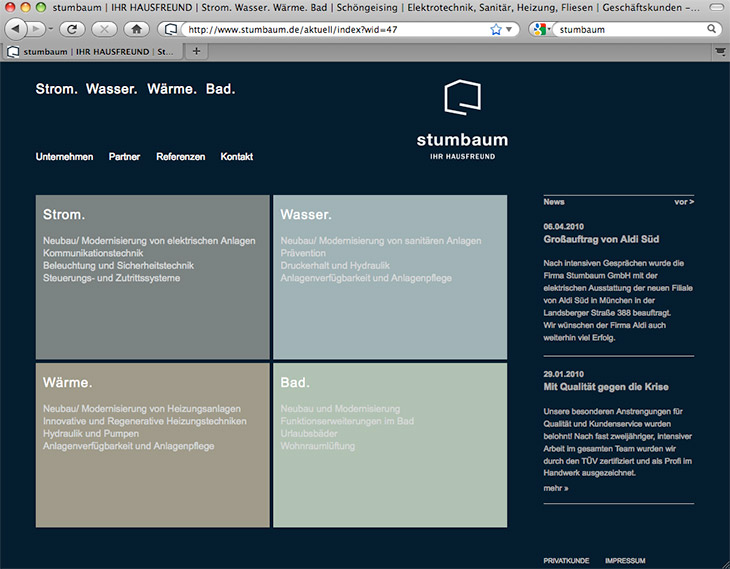The height and width of the screenshot is (569, 730).
Task: Click the 'mehr »' read more link
Action: (555, 488)
